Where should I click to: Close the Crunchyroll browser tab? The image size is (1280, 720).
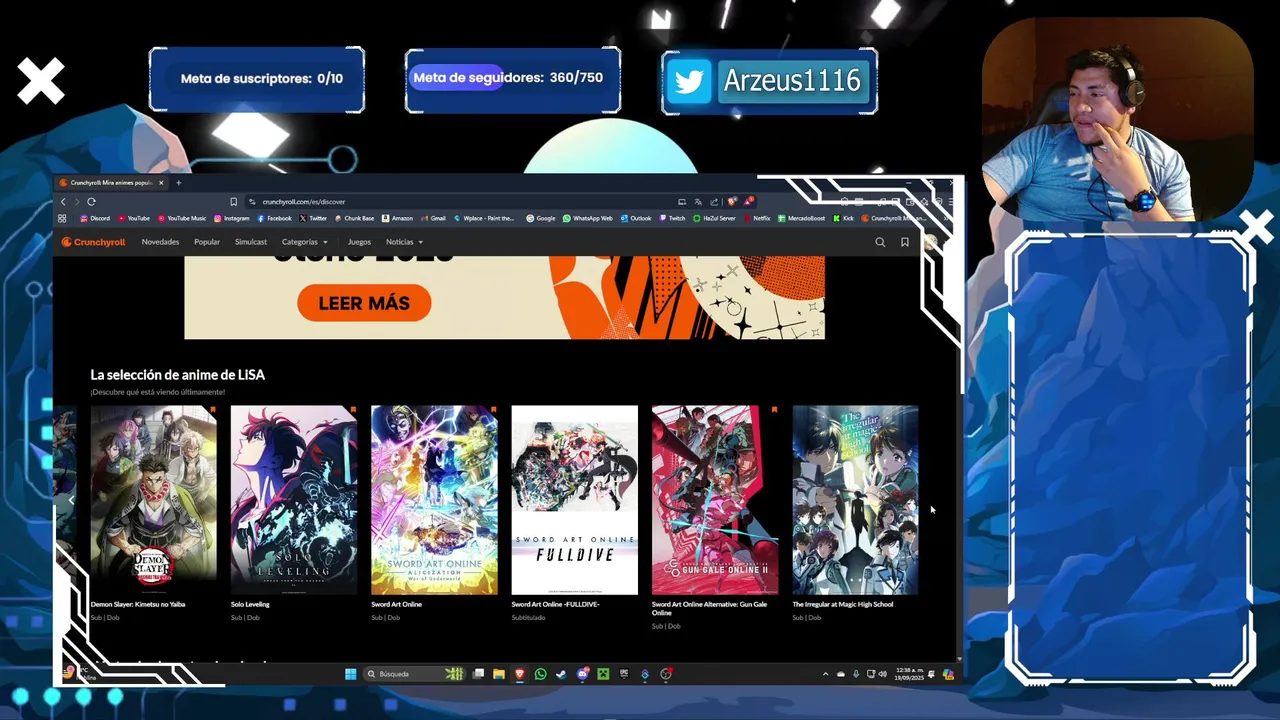[161, 183]
